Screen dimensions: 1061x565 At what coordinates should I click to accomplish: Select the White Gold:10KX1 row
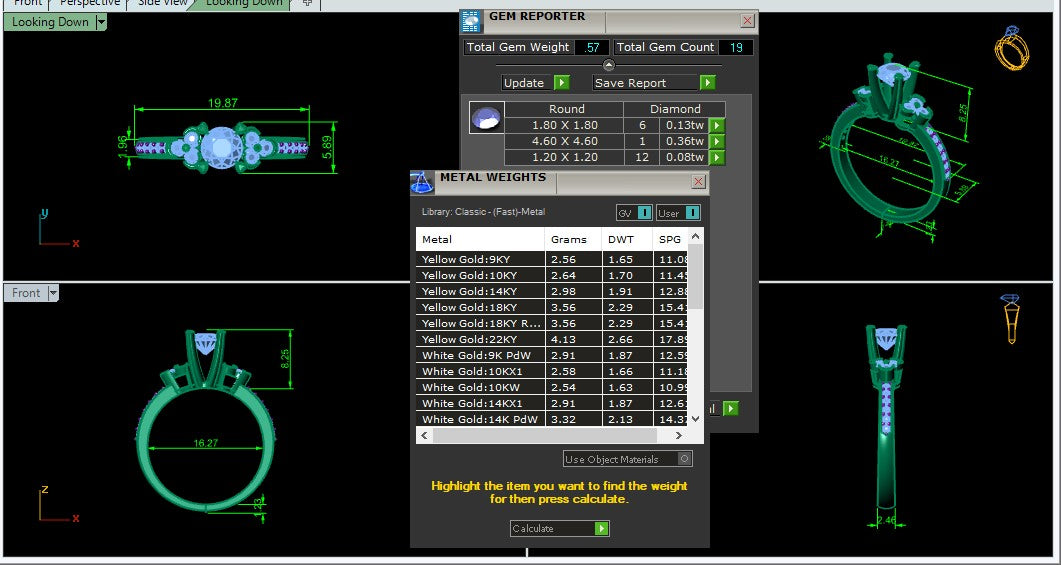[x=552, y=371]
